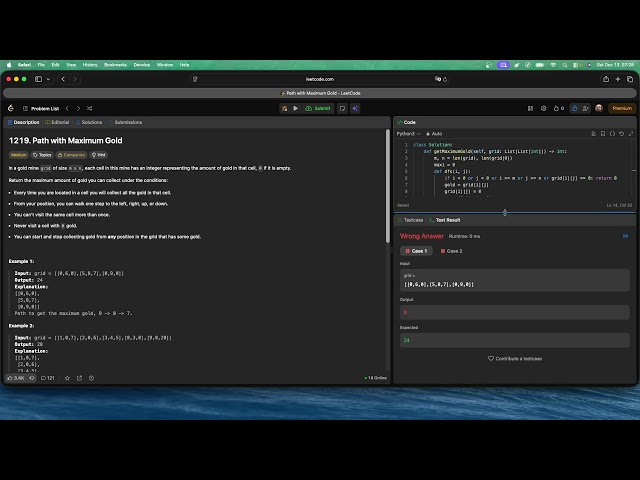Open the Python3 language dropdown
The height and width of the screenshot is (480, 640).
(x=408, y=133)
